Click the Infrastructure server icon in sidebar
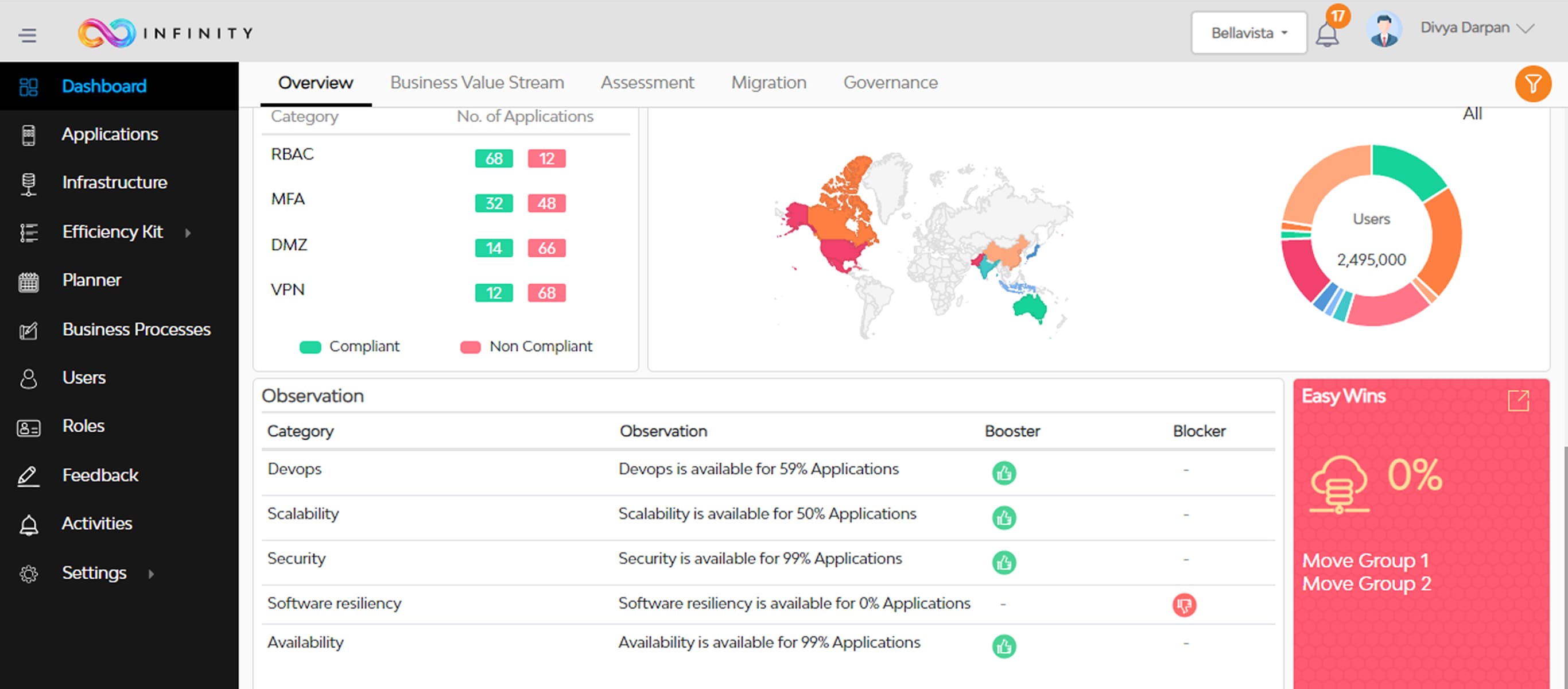 [x=29, y=183]
